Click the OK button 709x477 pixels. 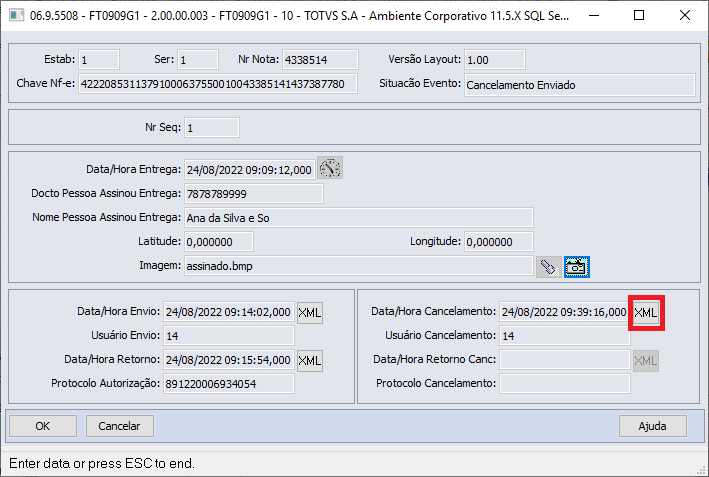(x=43, y=426)
